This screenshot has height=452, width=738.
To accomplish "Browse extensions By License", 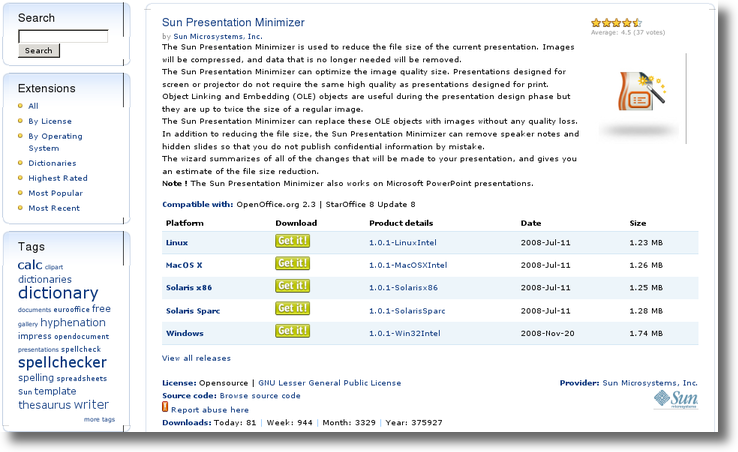I will click(50, 121).
